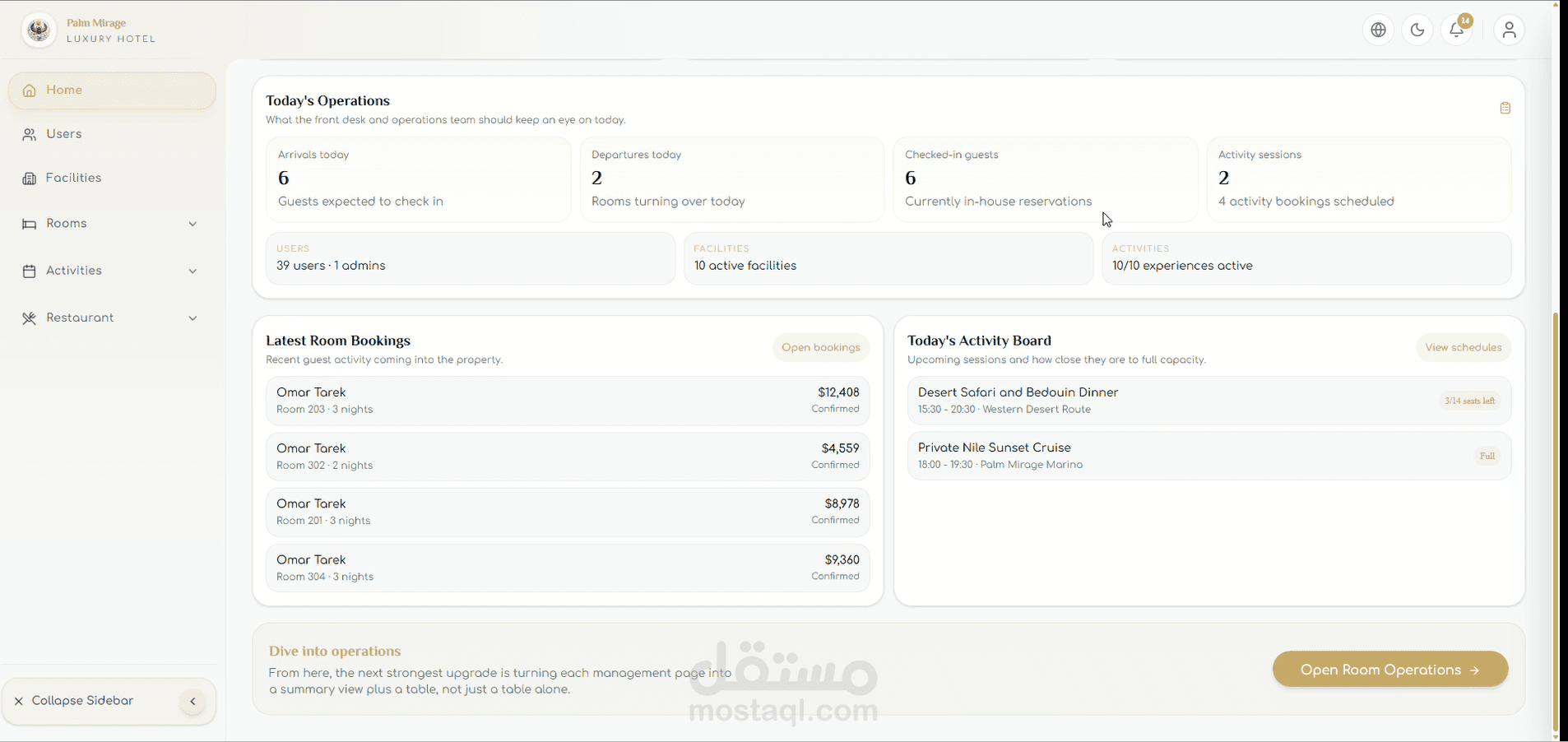Screen dimensions: 1568x742
Task: Click the Today's Activity Board heading
Action: tap(979, 341)
